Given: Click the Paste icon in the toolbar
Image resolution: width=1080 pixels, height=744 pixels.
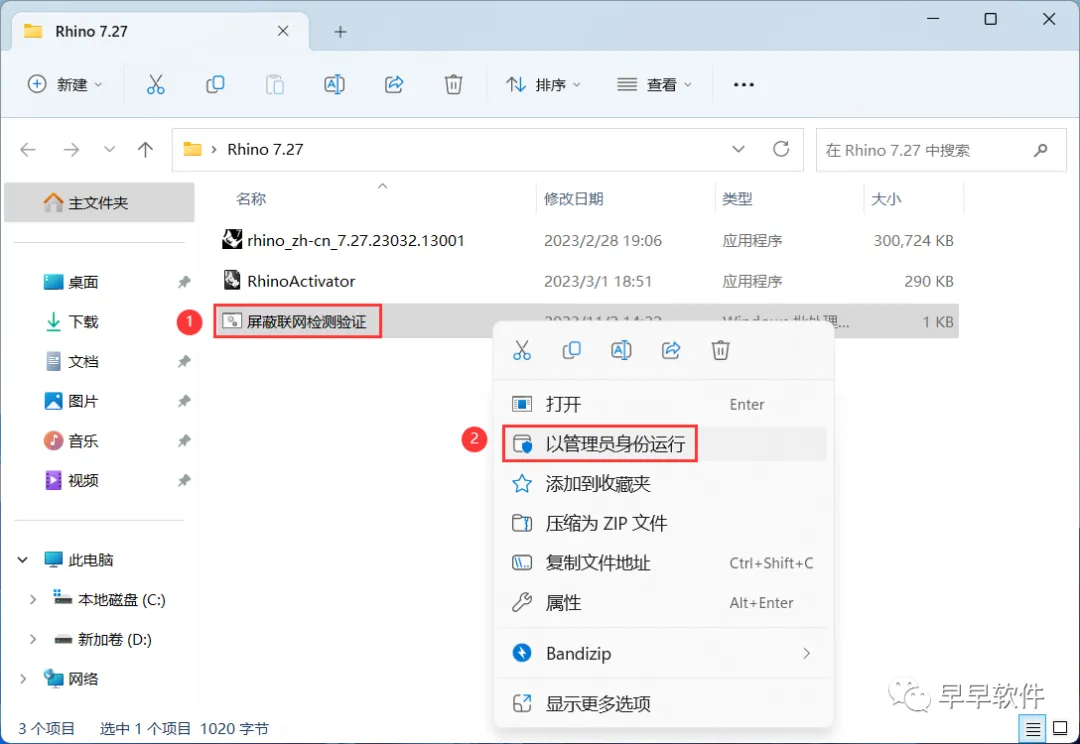Looking at the screenshot, I should click(275, 85).
